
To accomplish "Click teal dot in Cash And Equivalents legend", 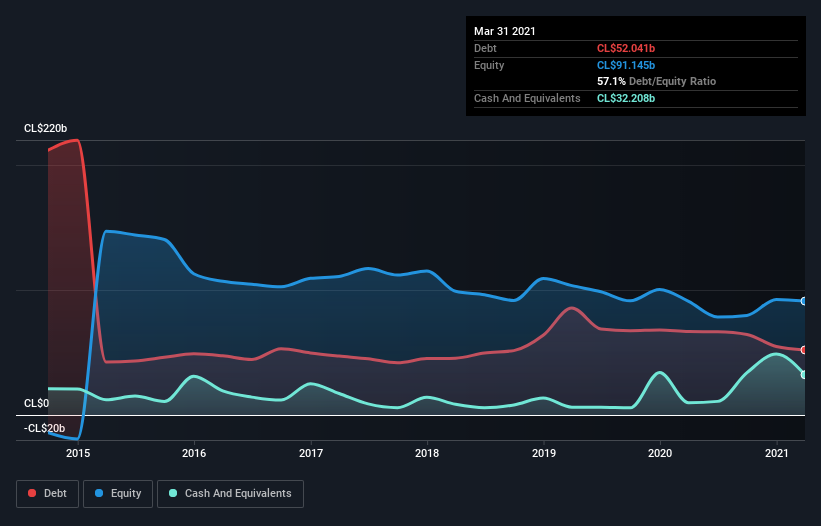I will coord(173,493).
